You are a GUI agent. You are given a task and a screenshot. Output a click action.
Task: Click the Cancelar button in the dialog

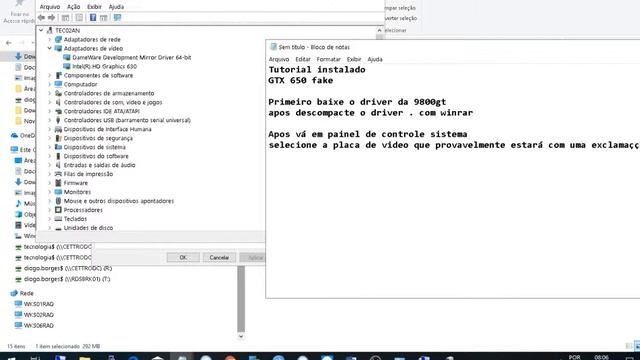coord(219,258)
